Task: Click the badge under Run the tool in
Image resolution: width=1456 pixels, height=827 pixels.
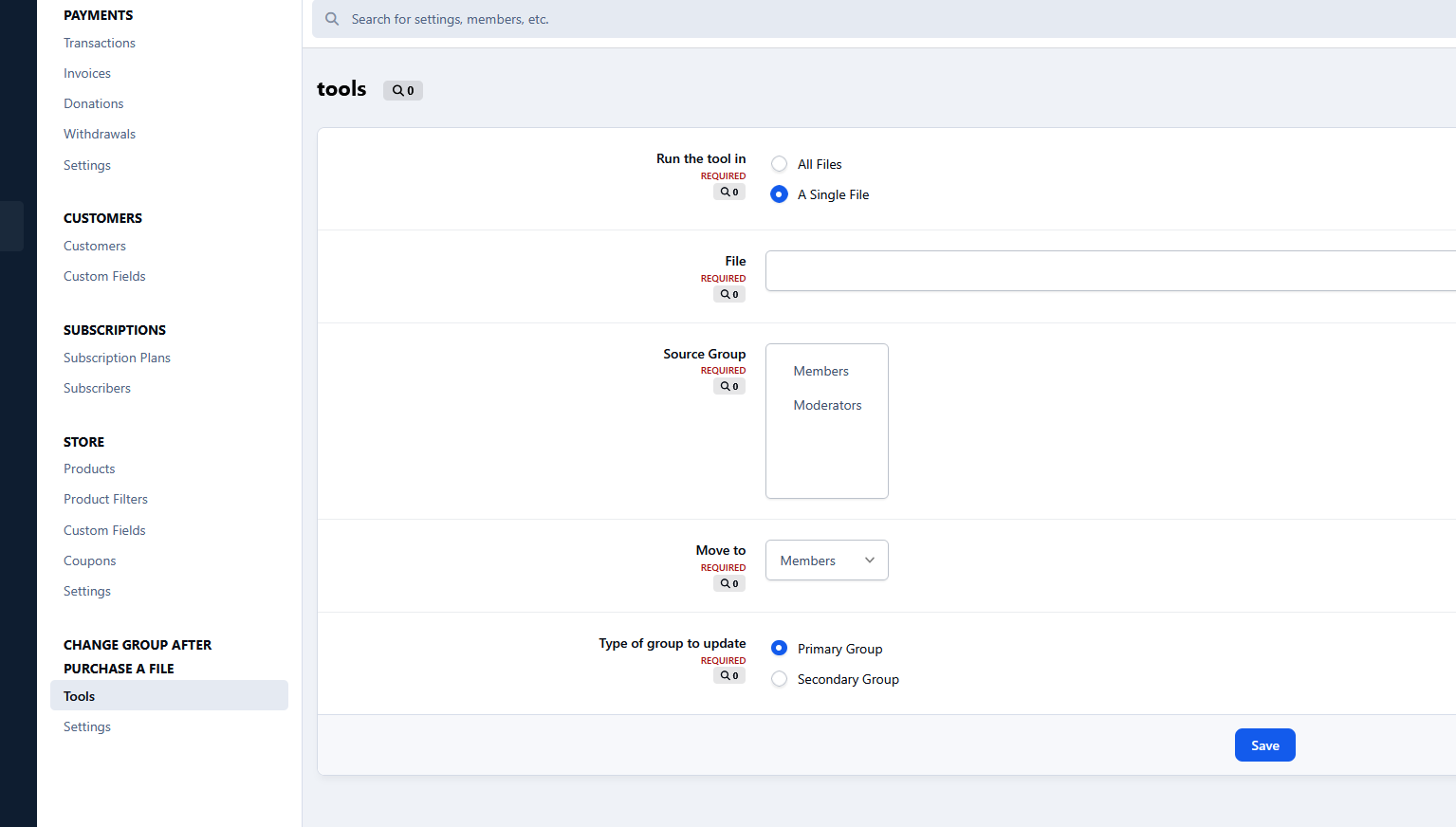Action: [728, 193]
